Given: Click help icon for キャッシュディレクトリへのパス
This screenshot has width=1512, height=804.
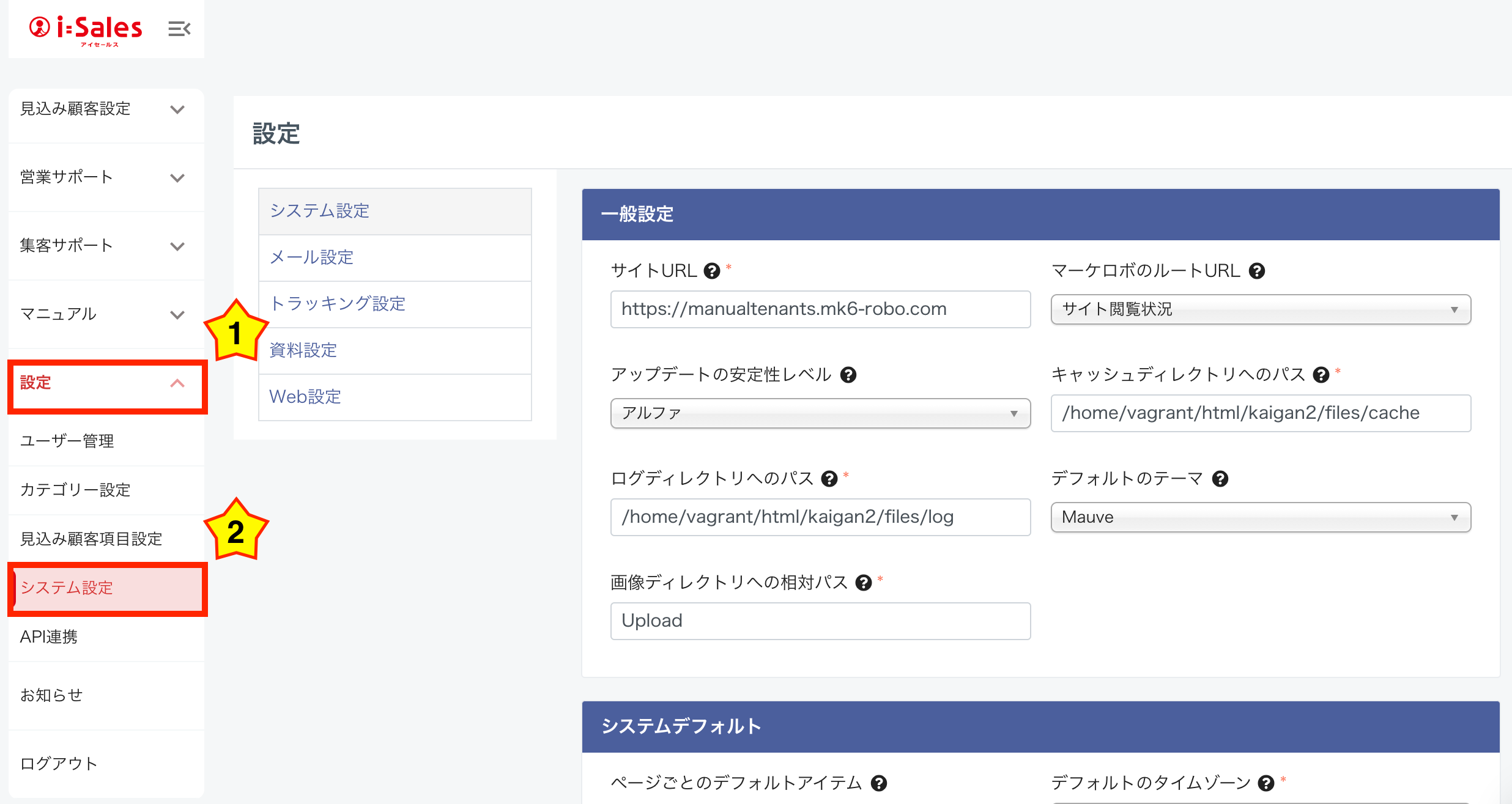Looking at the screenshot, I should tap(1321, 375).
